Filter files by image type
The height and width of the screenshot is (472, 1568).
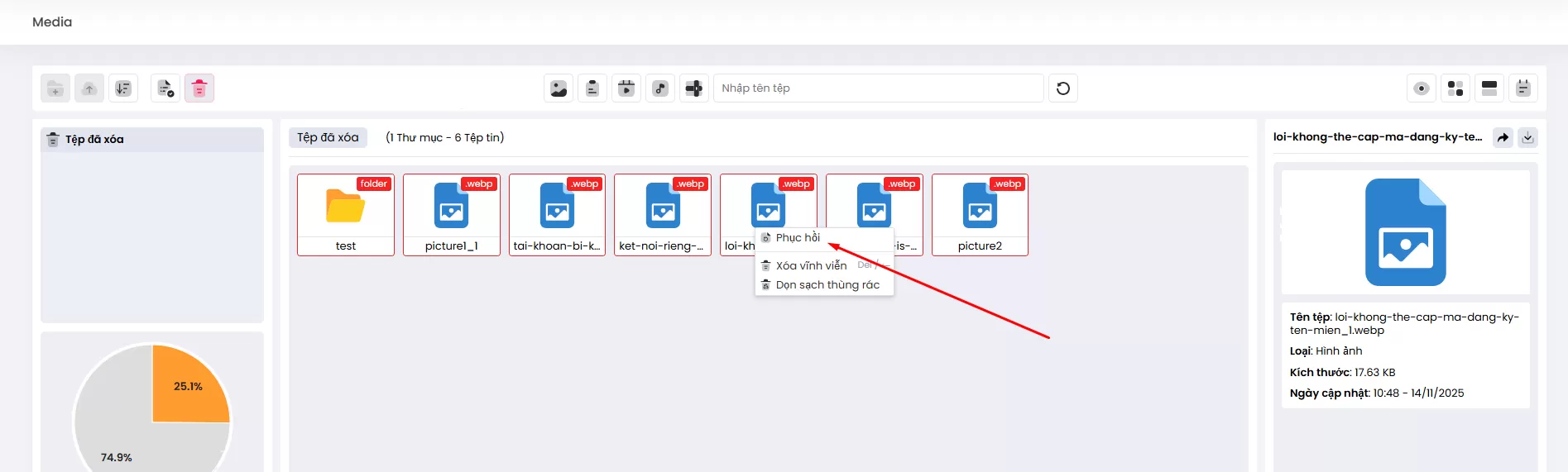point(559,88)
